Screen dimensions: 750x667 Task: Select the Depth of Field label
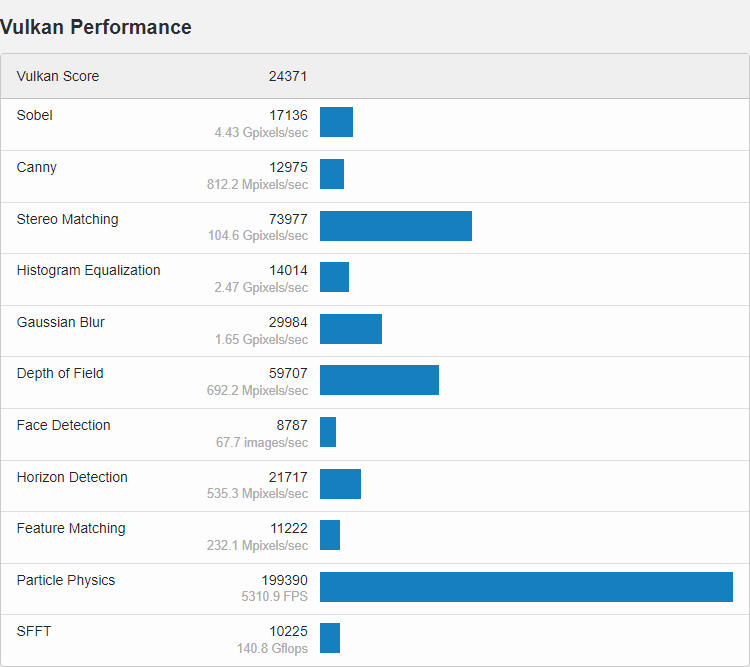point(60,373)
